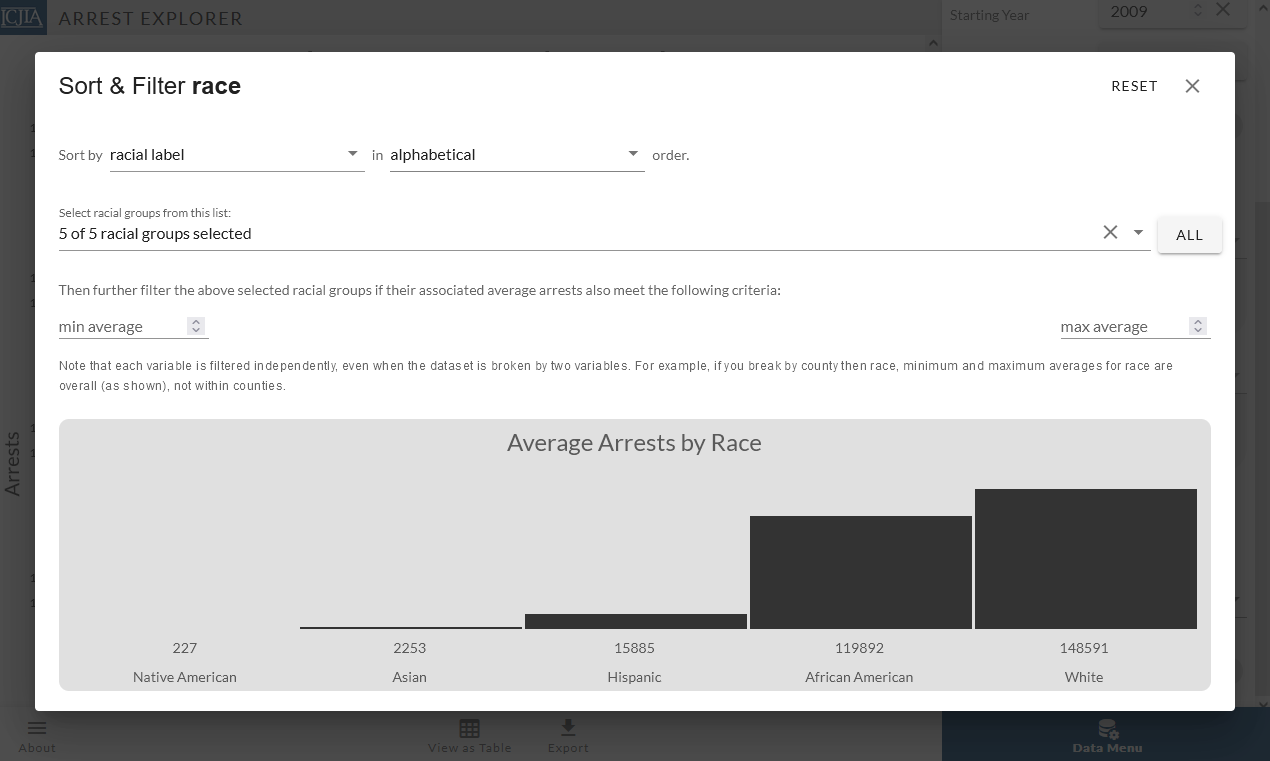
Task: Click the max average stepper arrows
Action: pos(1197,326)
